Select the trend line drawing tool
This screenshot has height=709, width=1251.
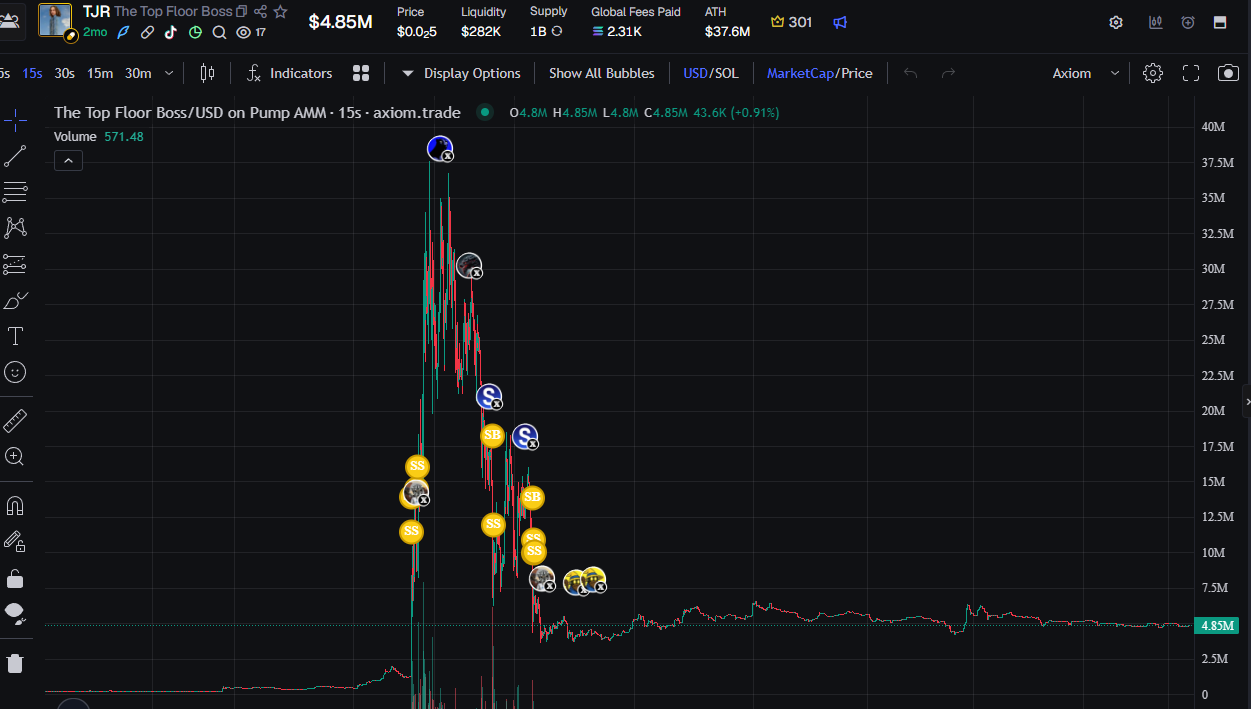point(15,156)
